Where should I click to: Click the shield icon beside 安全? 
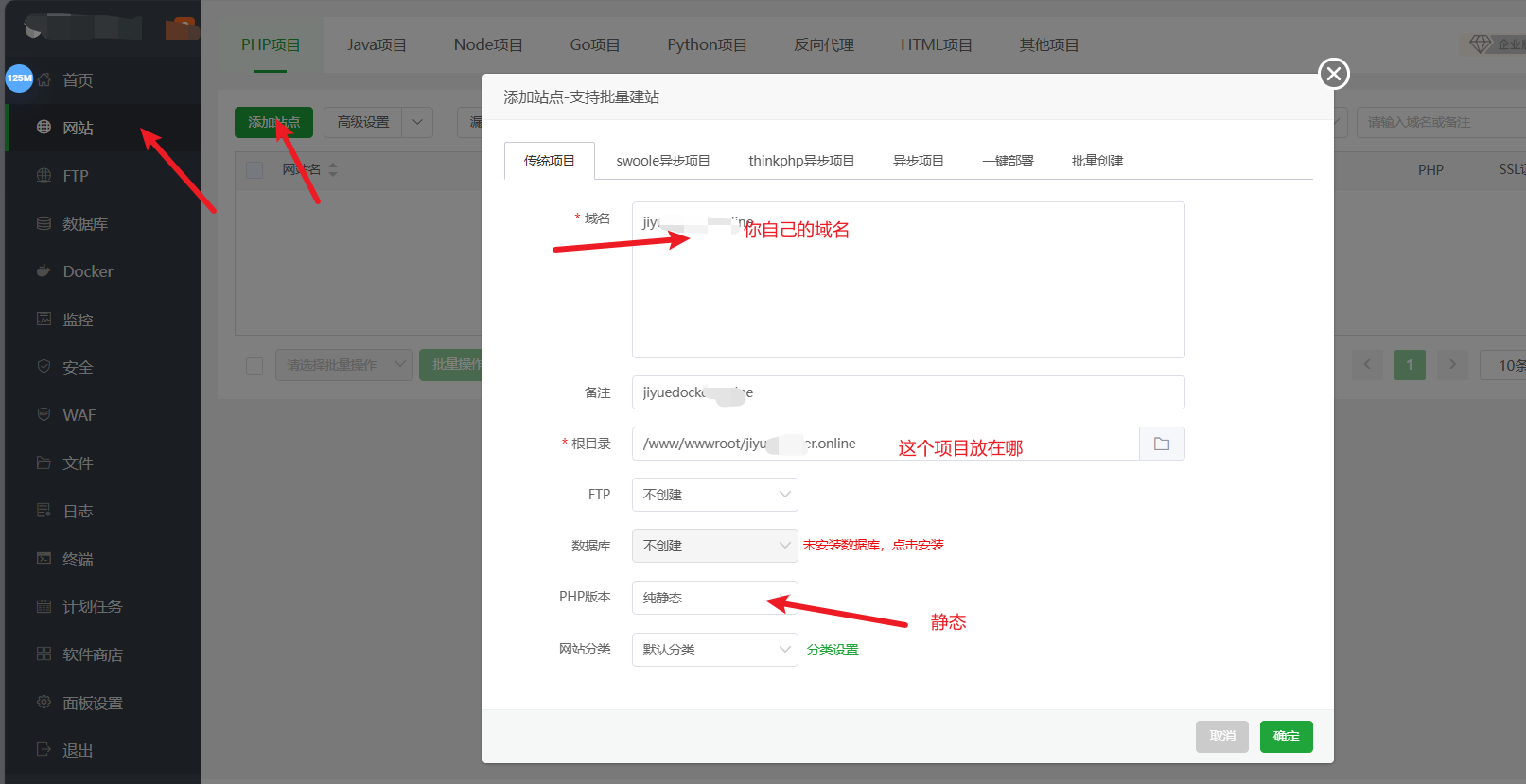pos(44,366)
